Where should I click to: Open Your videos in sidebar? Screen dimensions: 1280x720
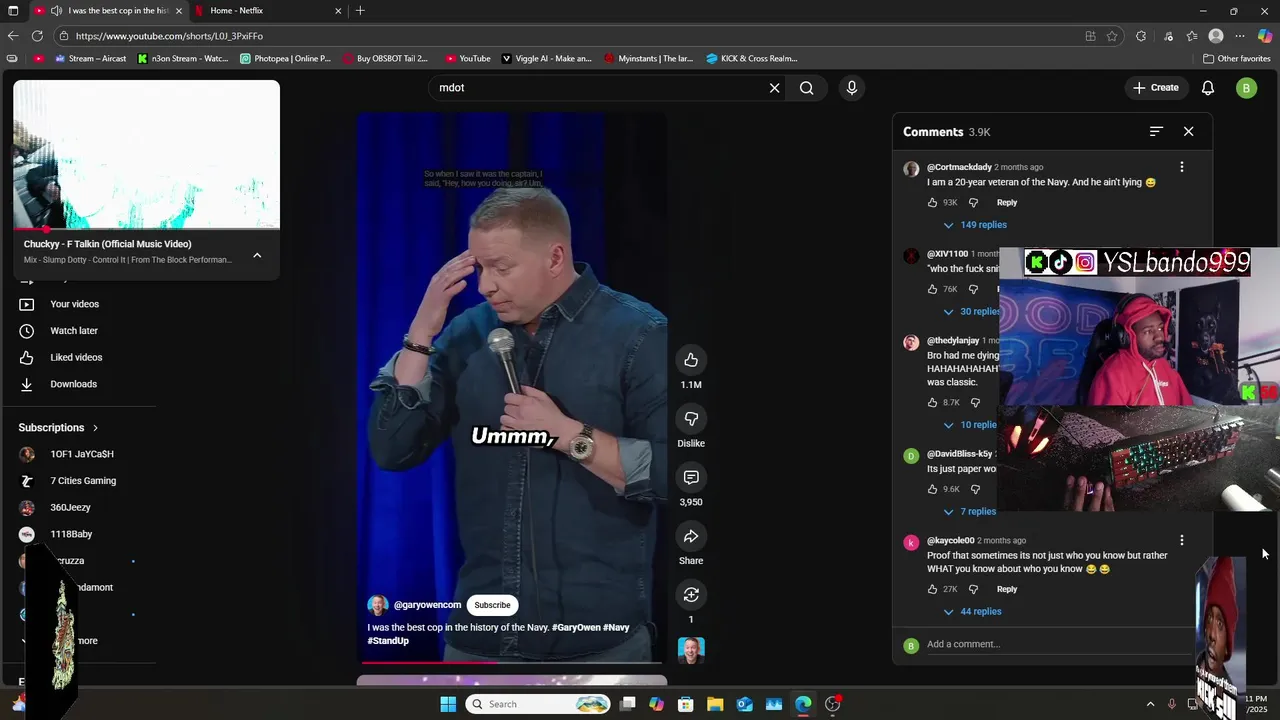click(75, 304)
